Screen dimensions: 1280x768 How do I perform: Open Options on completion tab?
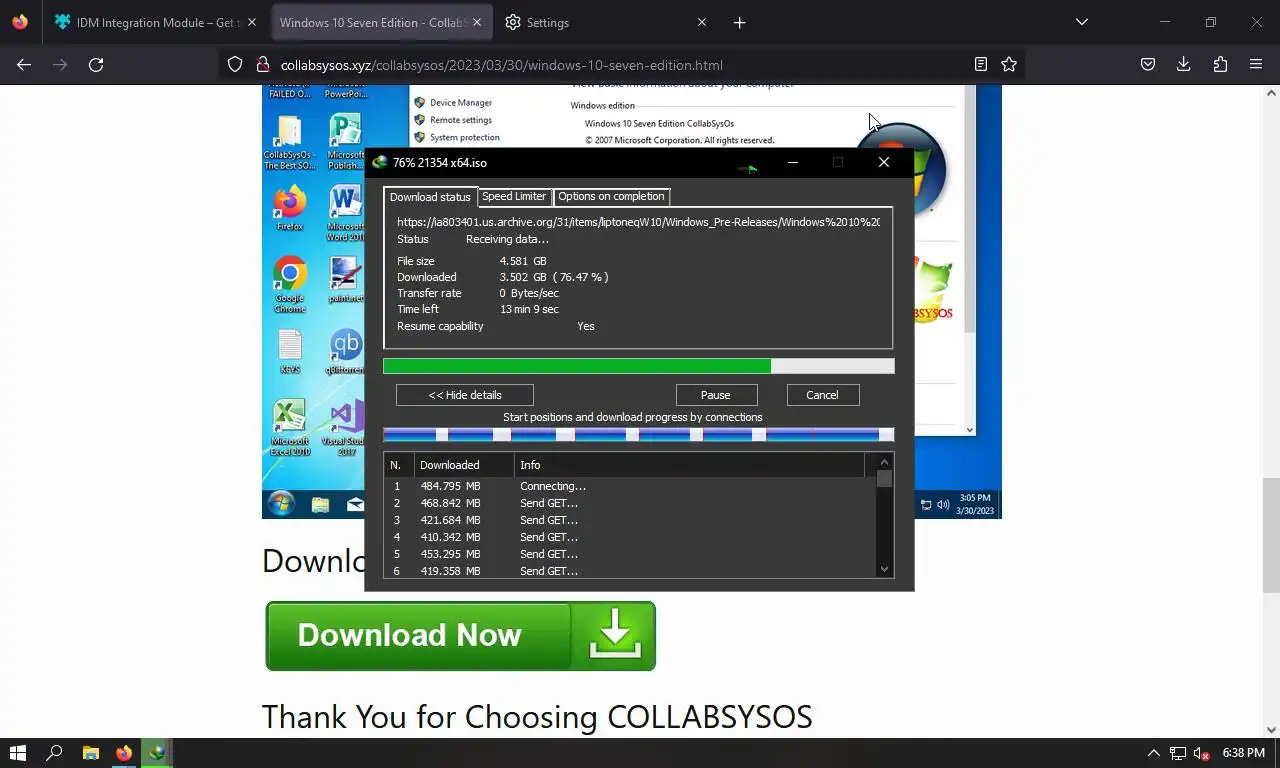coord(611,196)
